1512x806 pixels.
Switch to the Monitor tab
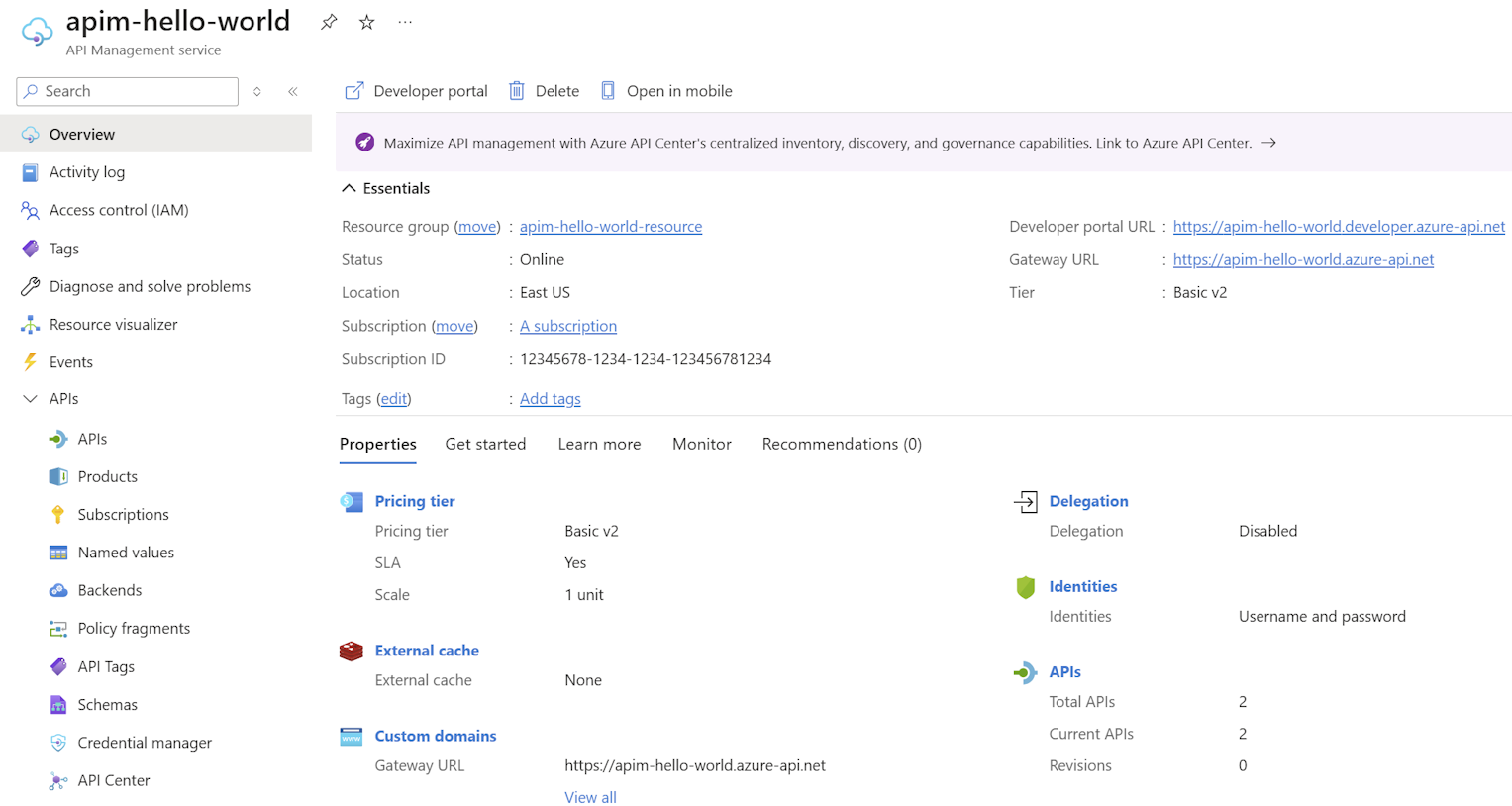point(701,444)
